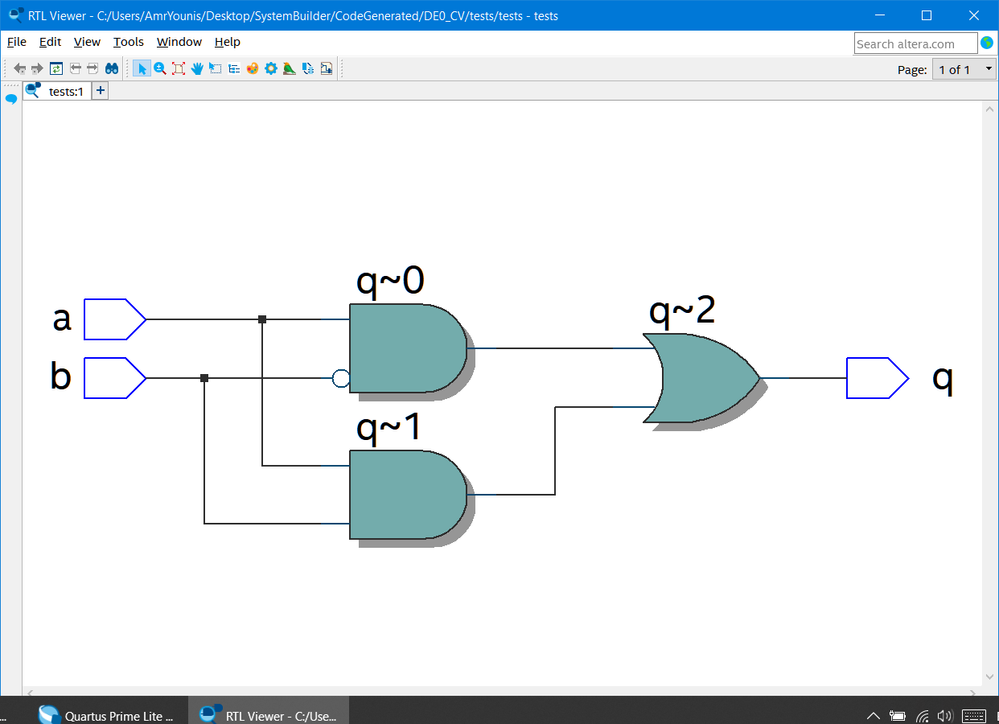Screen dimensions: 999x724
Task: Open the touch keyboard tray icon
Action: (974, 716)
